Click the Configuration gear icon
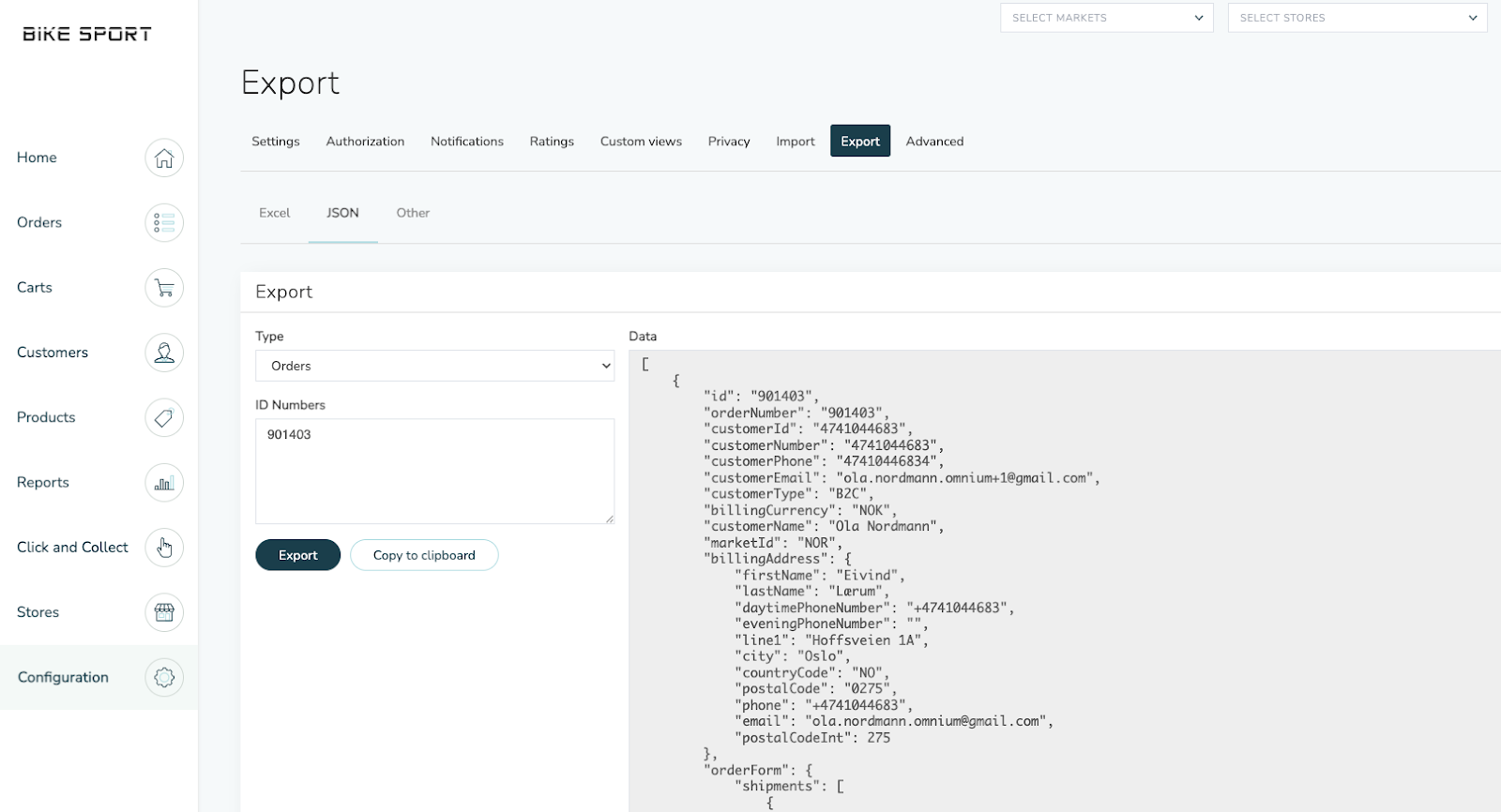 click(x=164, y=677)
